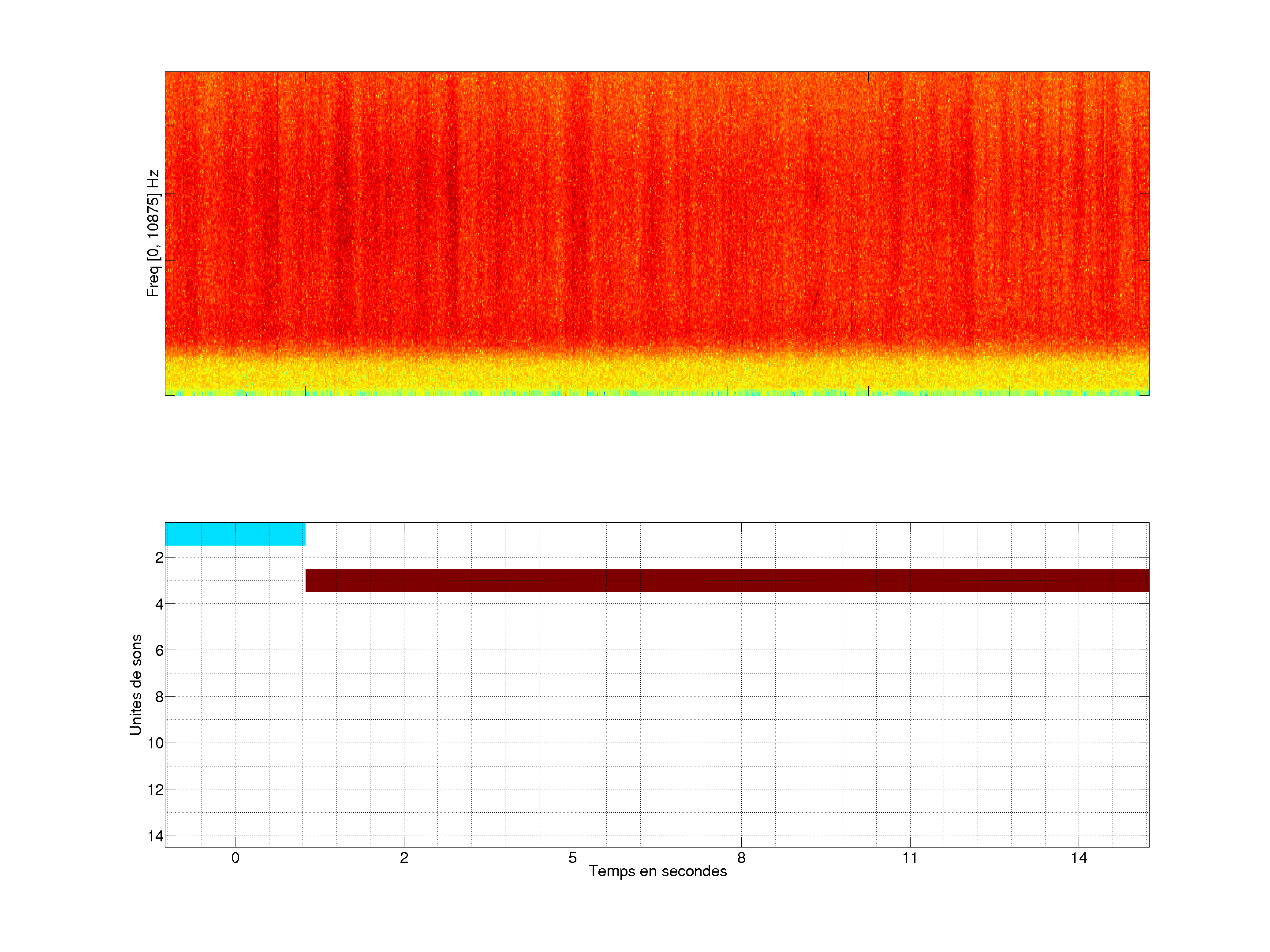
Task: Click y-axis tick label 6
Action: pyautogui.click(x=159, y=650)
